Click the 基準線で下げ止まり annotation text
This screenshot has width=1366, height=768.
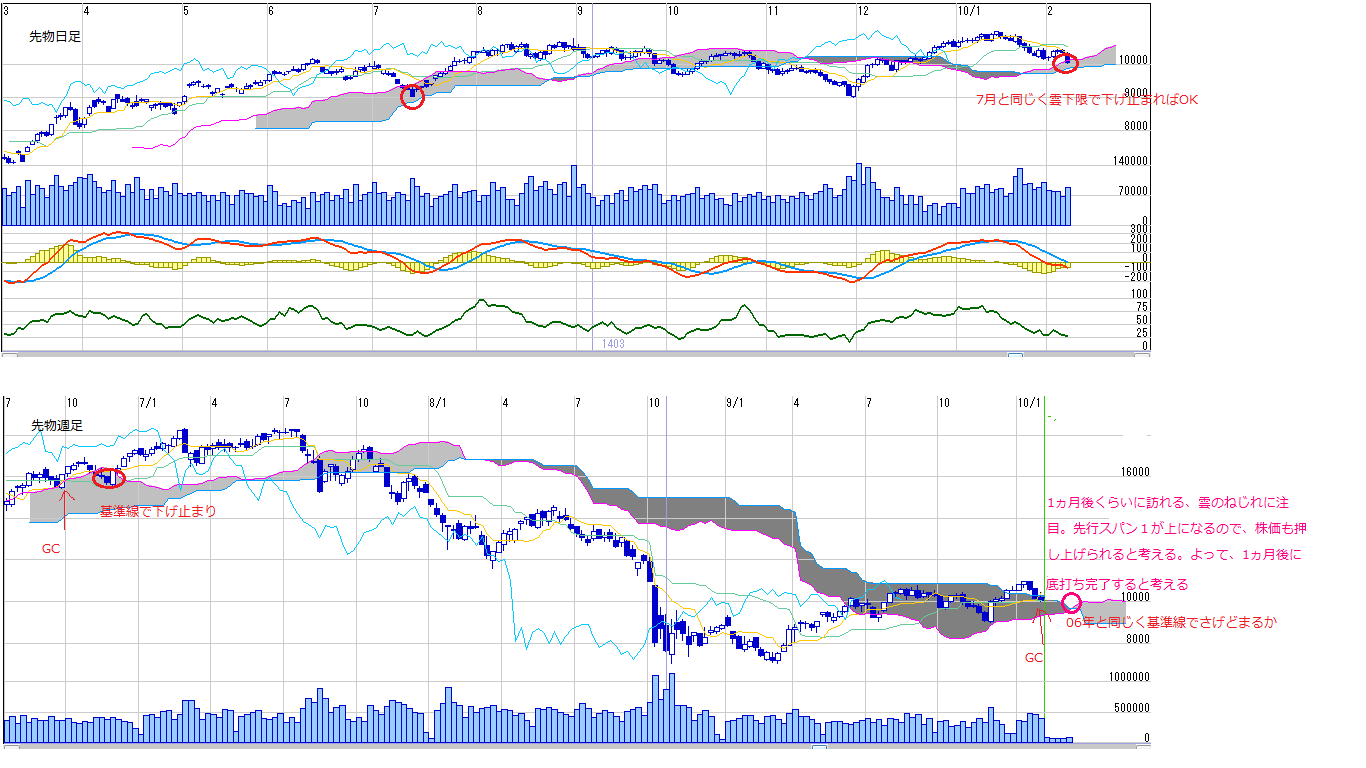(x=157, y=511)
